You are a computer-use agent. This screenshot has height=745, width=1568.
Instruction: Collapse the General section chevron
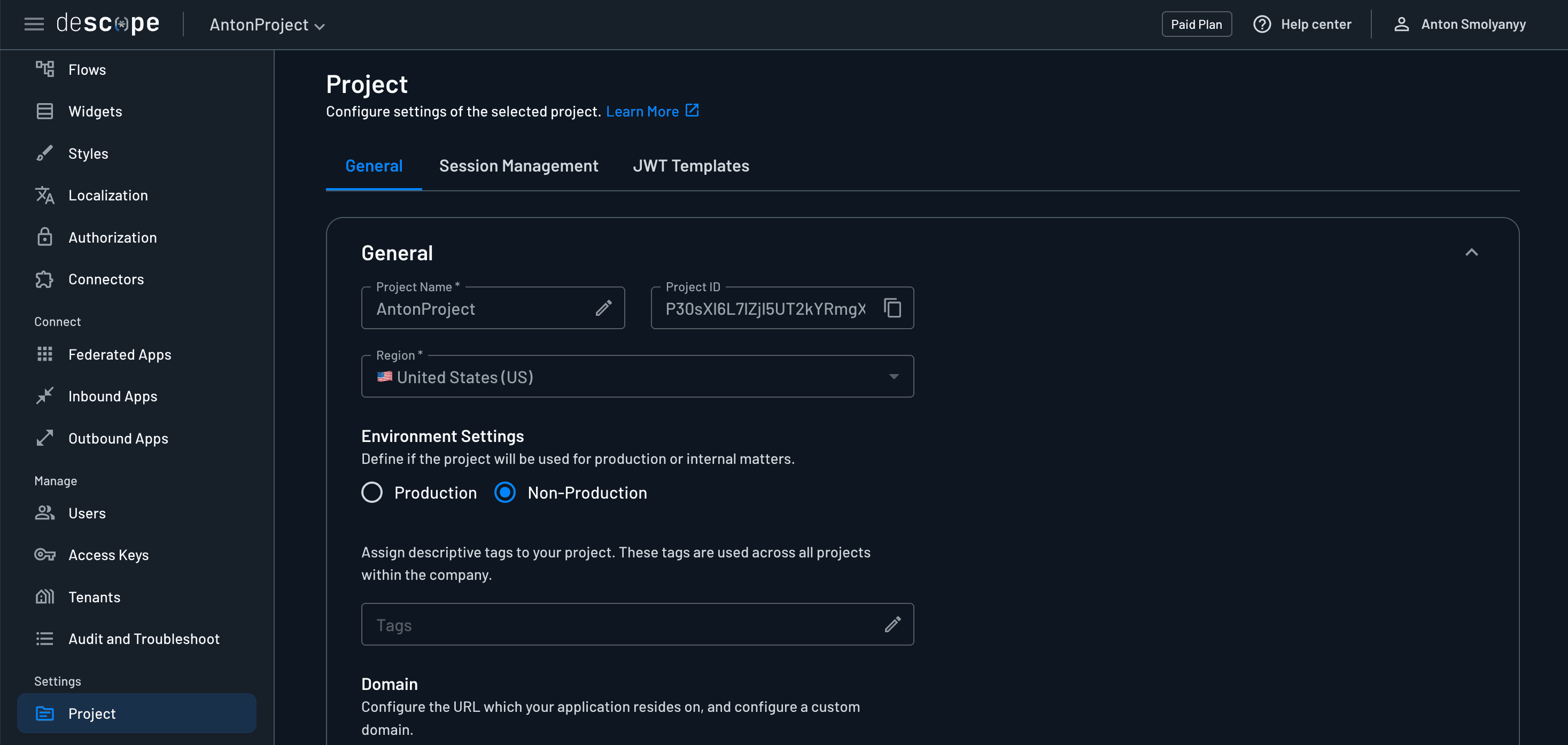1472,252
